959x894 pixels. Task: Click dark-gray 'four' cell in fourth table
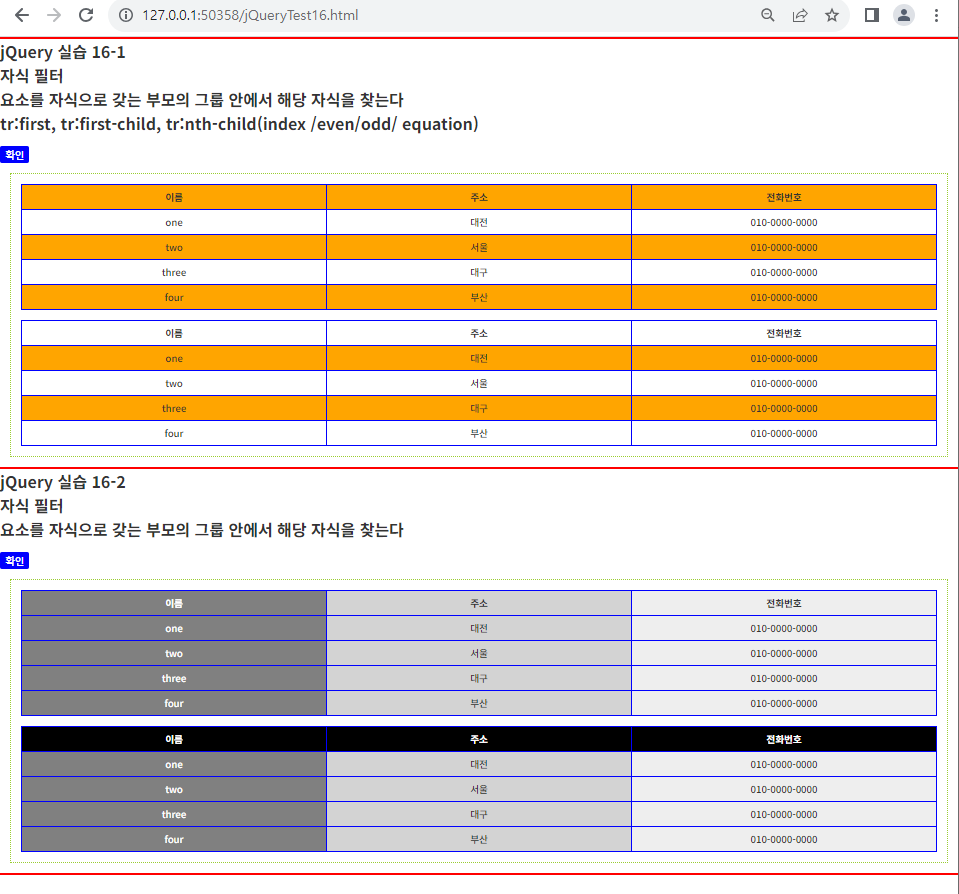[x=174, y=840]
